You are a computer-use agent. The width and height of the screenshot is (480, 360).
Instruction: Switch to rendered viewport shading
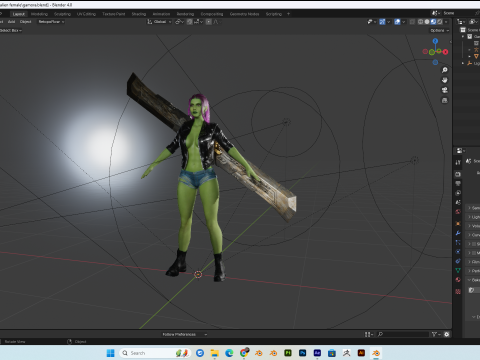point(440,22)
